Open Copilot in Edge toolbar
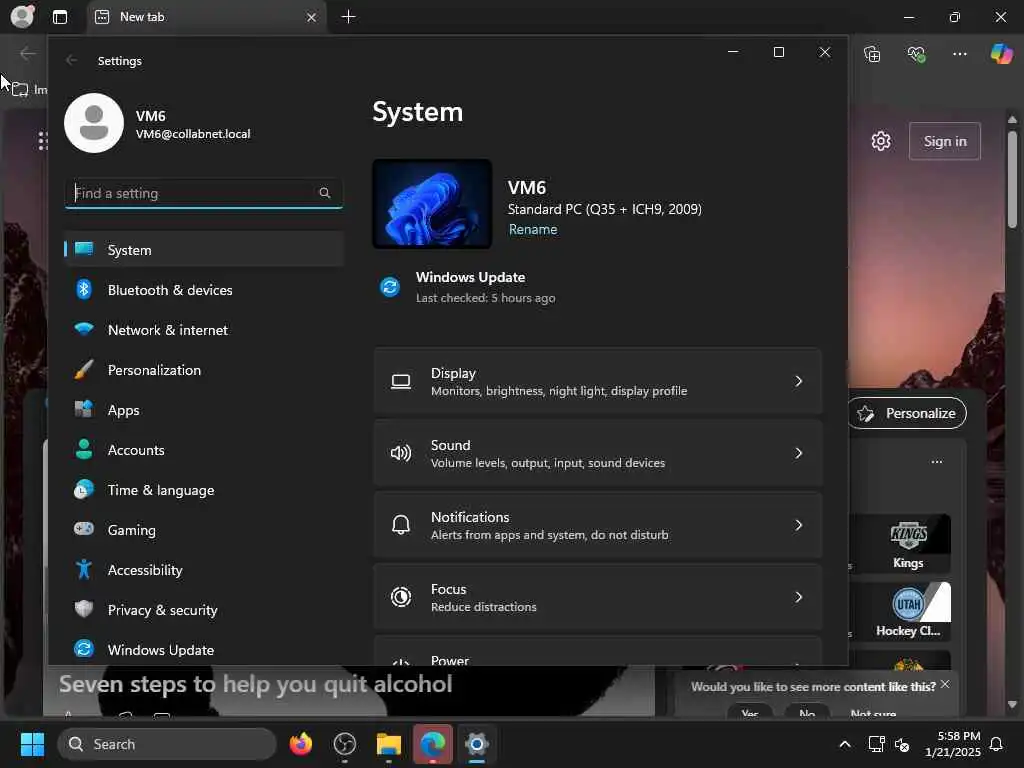 tap(1000, 54)
